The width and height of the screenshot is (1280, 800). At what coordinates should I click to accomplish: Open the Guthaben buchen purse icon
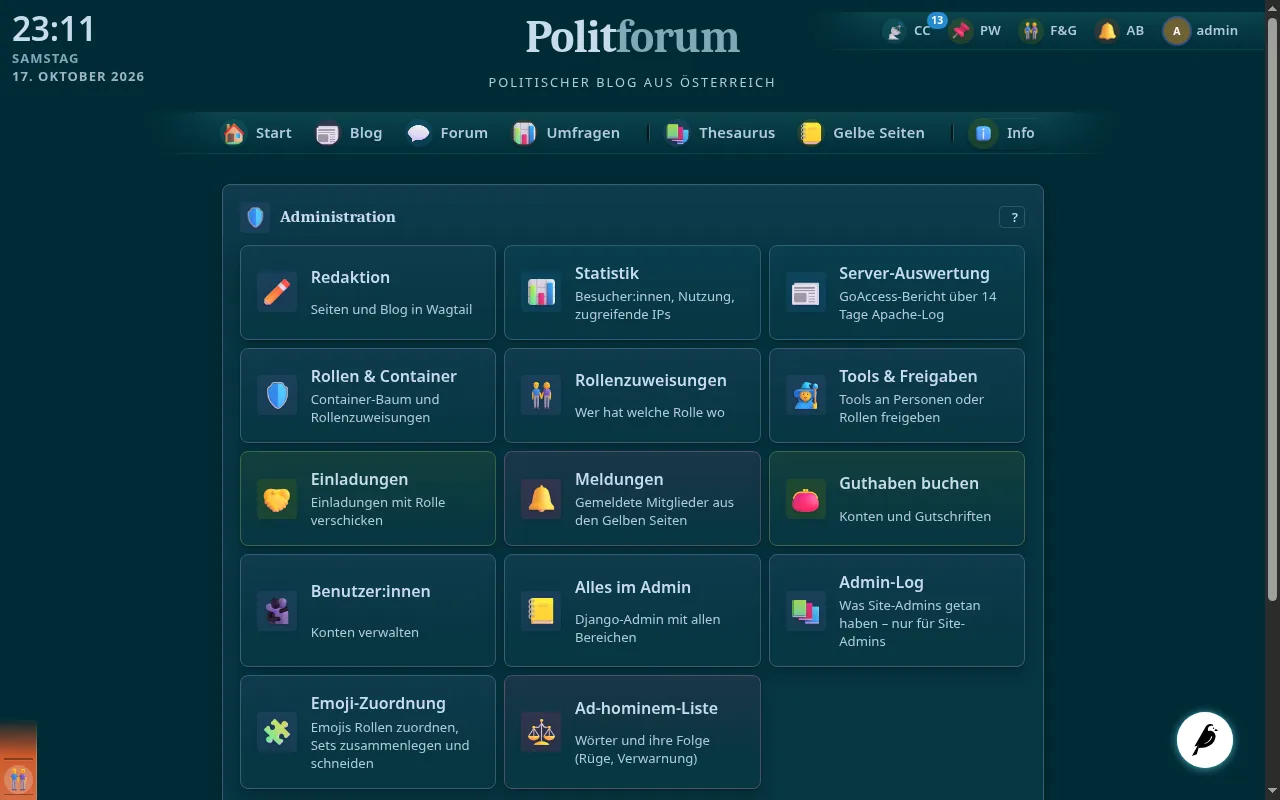pyautogui.click(x=805, y=498)
